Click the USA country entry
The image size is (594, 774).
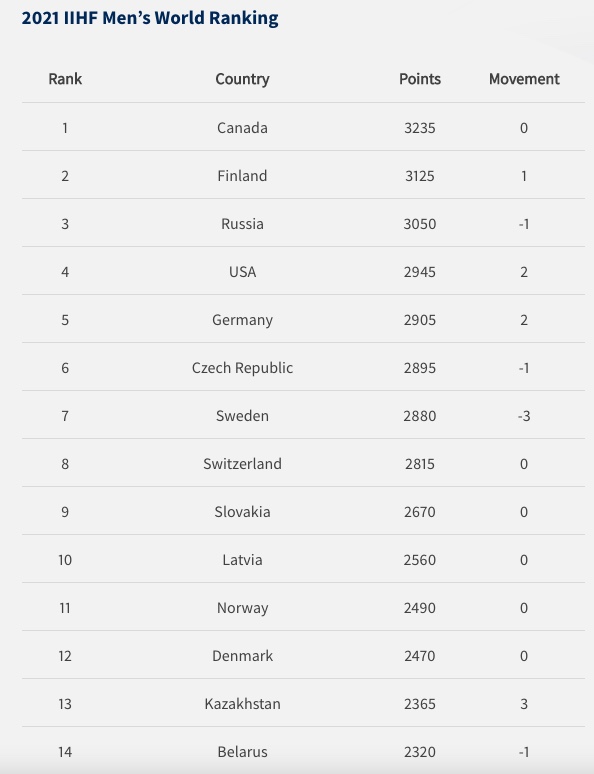242,272
